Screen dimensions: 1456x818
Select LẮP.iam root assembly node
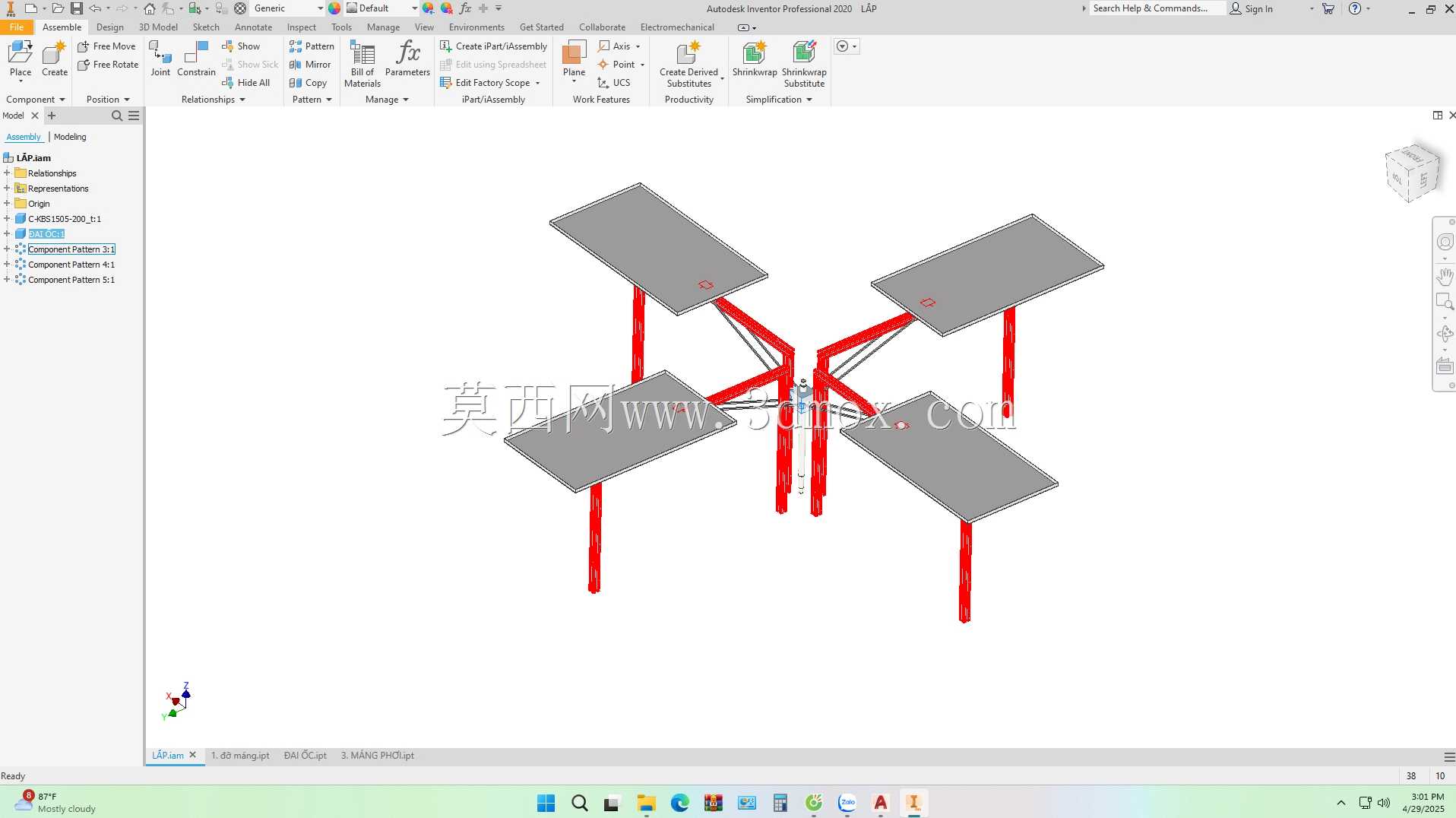coord(33,158)
